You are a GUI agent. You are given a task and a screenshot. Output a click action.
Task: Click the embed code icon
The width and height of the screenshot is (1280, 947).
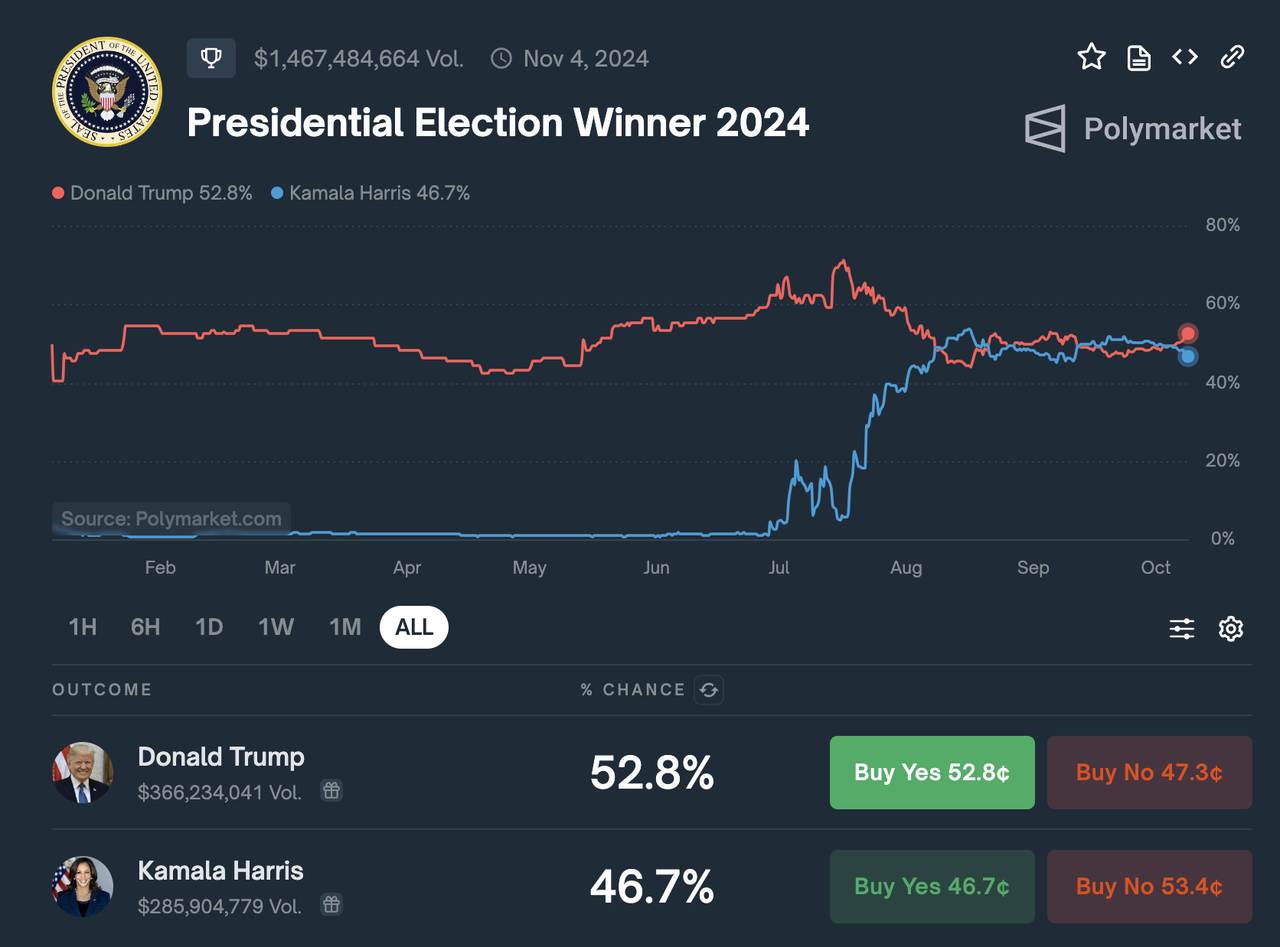pos(1184,57)
